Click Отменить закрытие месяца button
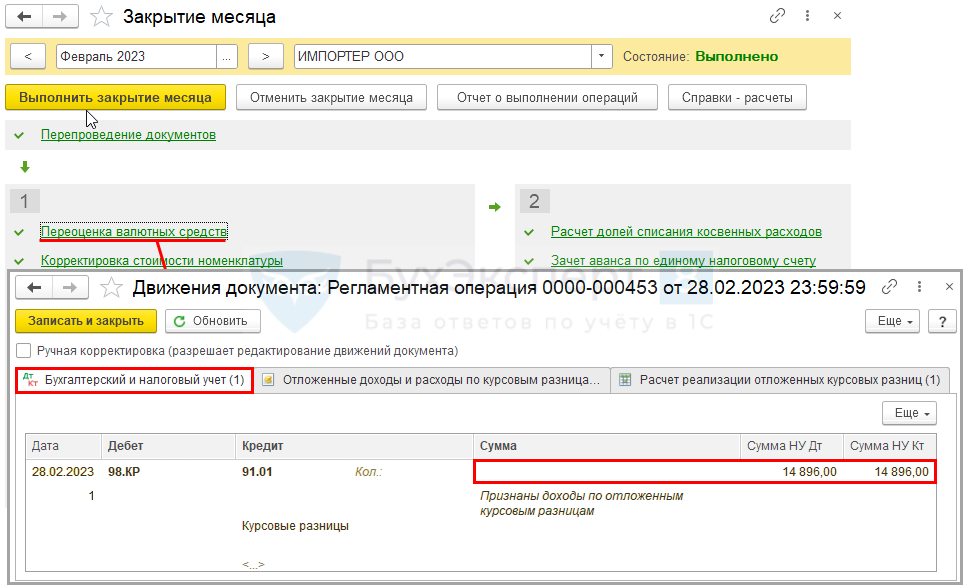The width and height of the screenshot is (963, 585). 331,98
